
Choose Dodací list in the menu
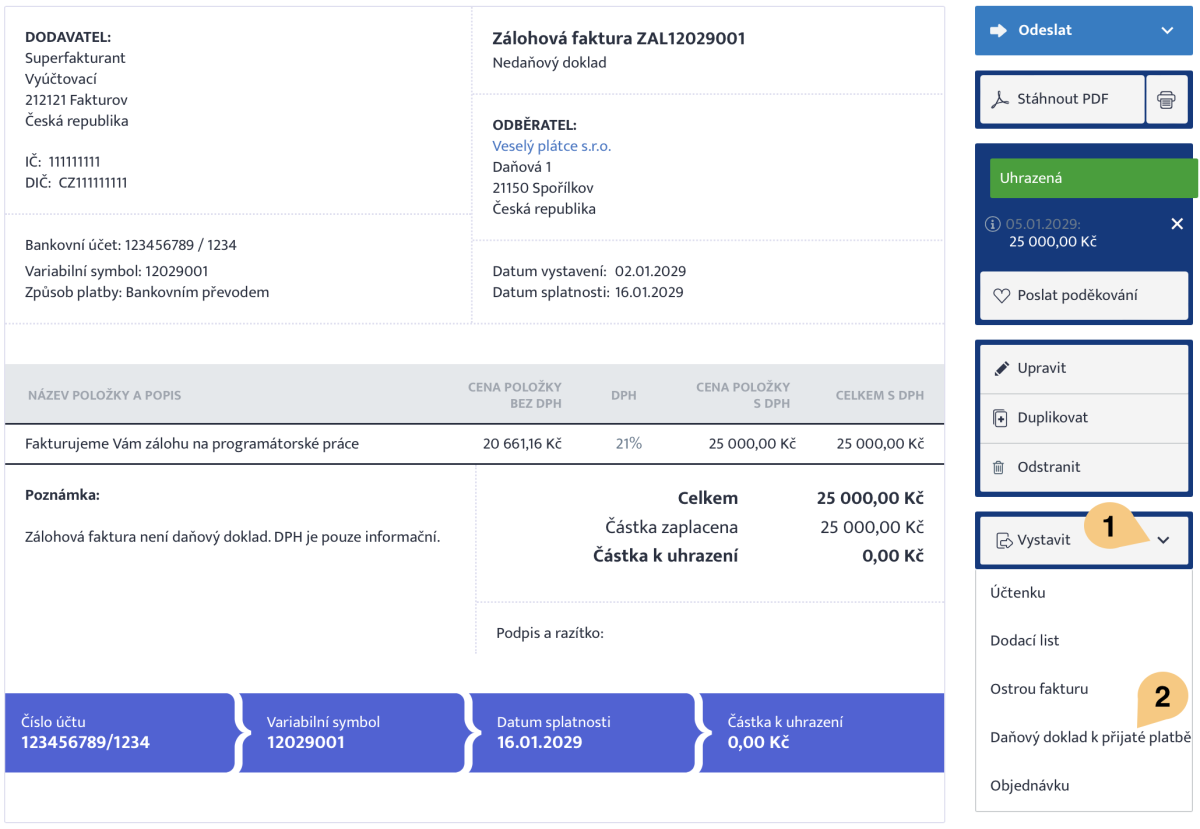[1024, 641]
